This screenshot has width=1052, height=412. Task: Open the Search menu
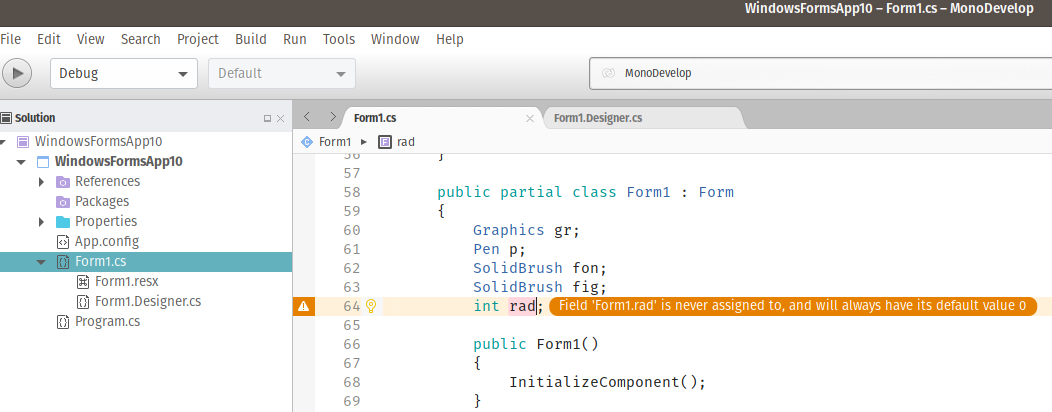click(140, 39)
